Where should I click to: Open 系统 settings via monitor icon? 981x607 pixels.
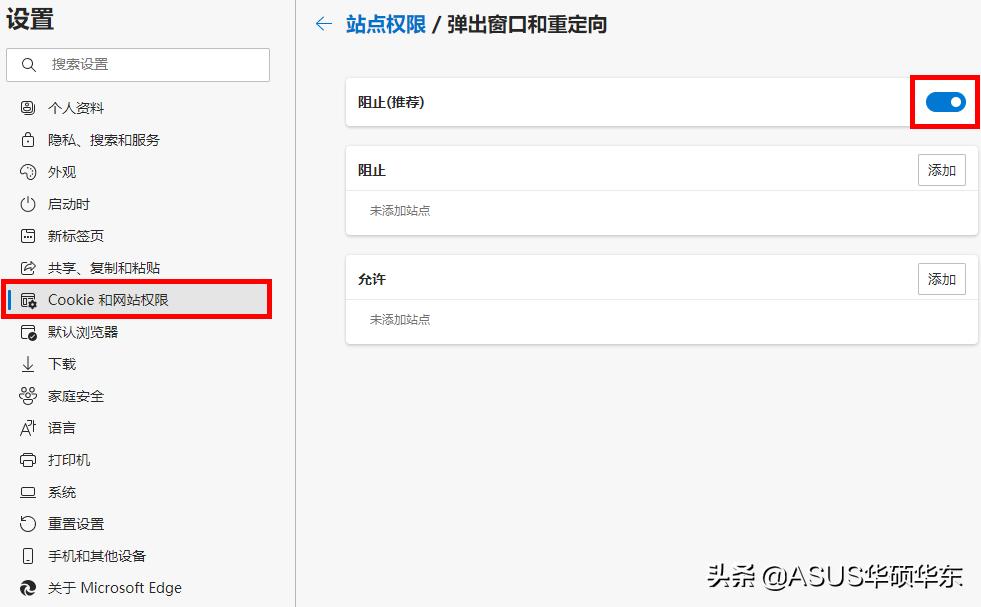(x=30, y=491)
